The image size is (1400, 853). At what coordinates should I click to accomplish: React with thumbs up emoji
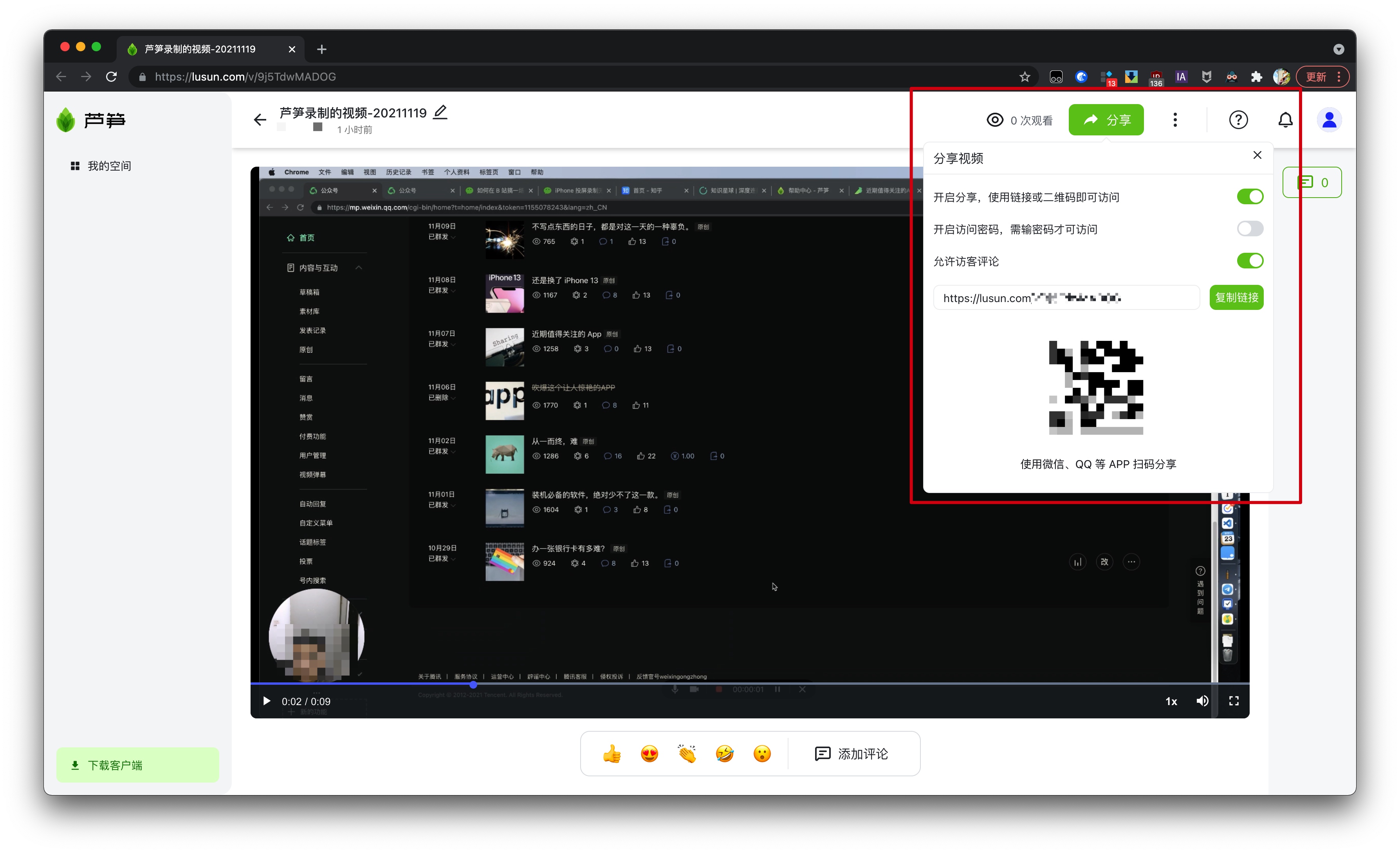tap(612, 754)
